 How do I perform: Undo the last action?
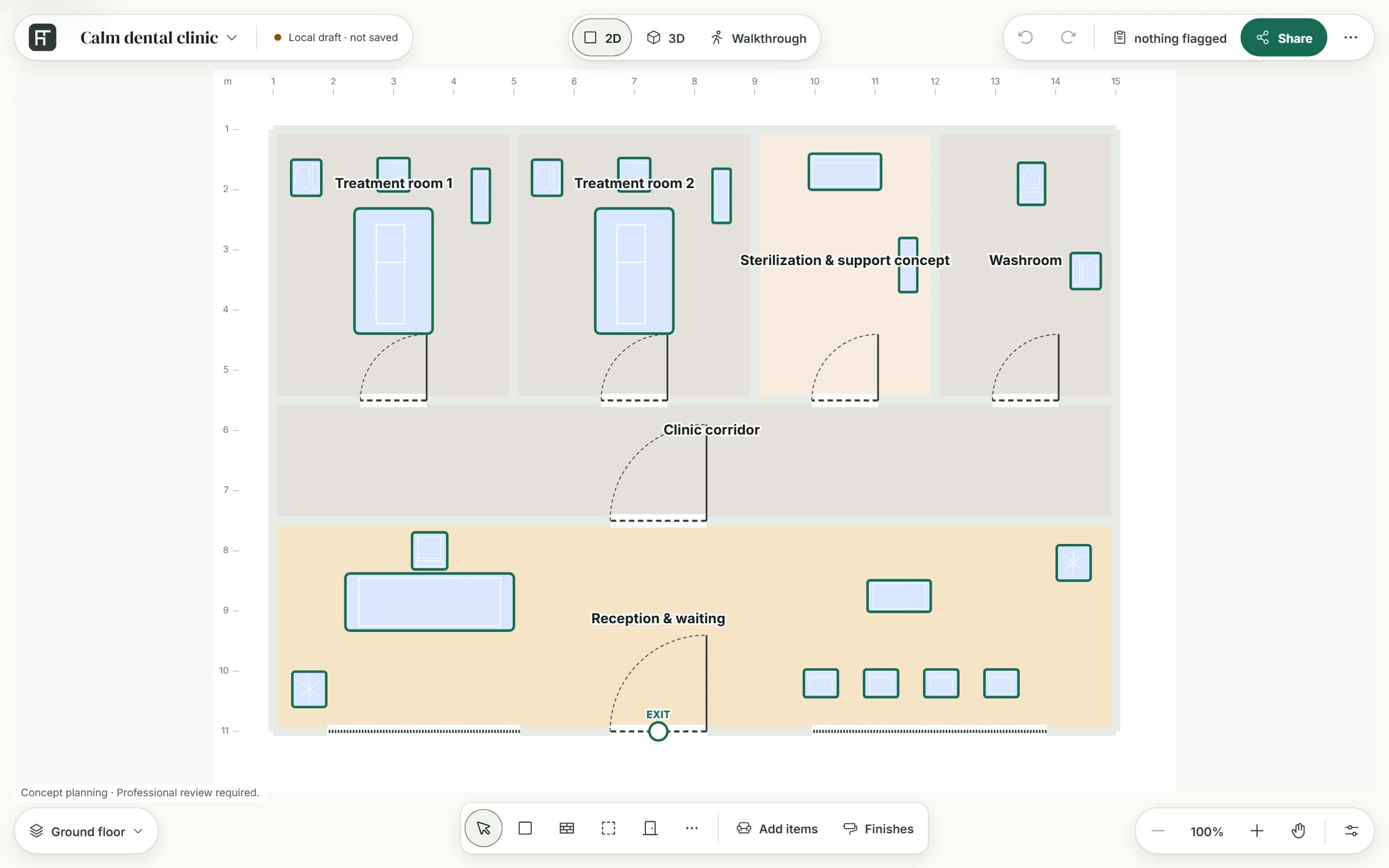[1026, 38]
